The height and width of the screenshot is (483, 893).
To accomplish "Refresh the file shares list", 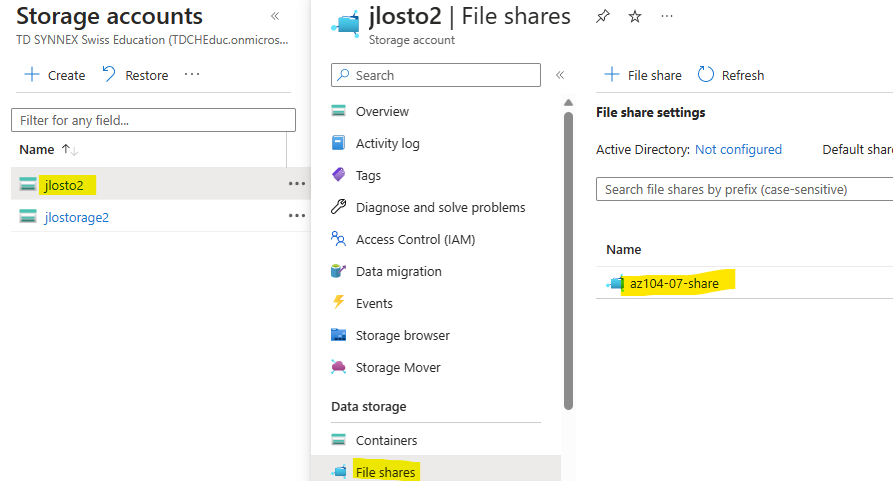I will click(x=731, y=75).
